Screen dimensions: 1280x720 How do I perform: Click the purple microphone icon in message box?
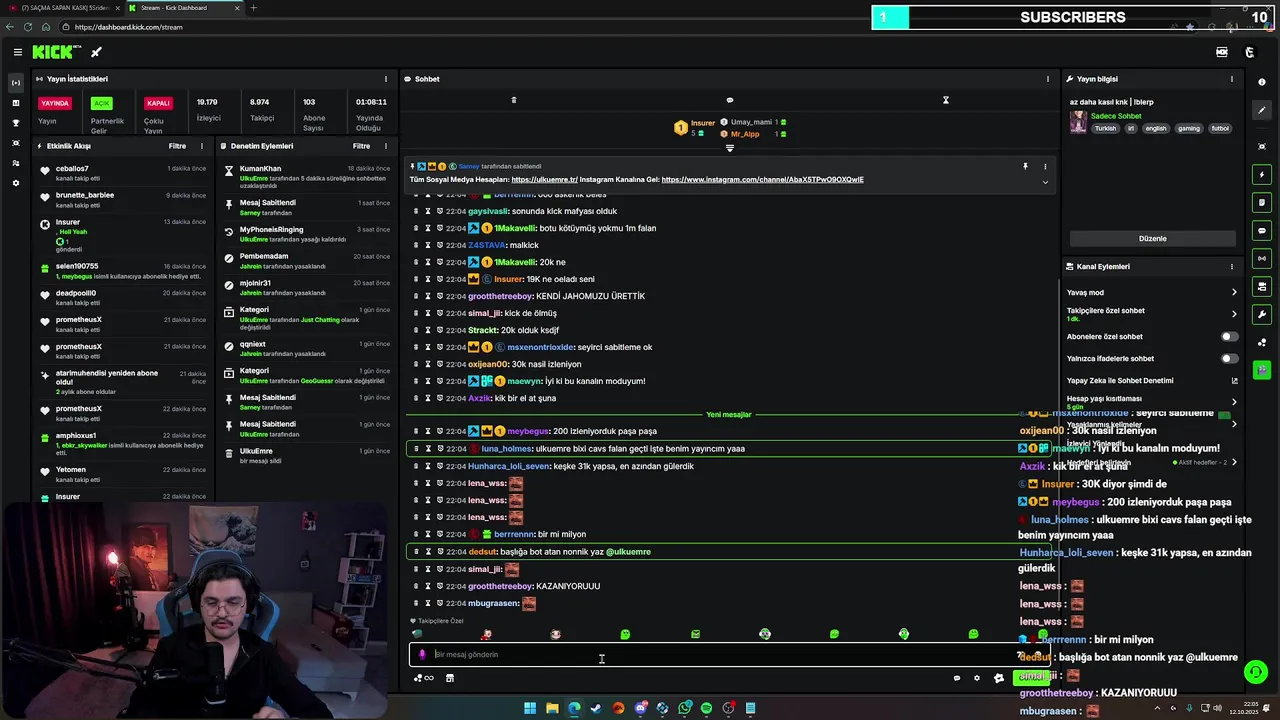coord(422,655)
